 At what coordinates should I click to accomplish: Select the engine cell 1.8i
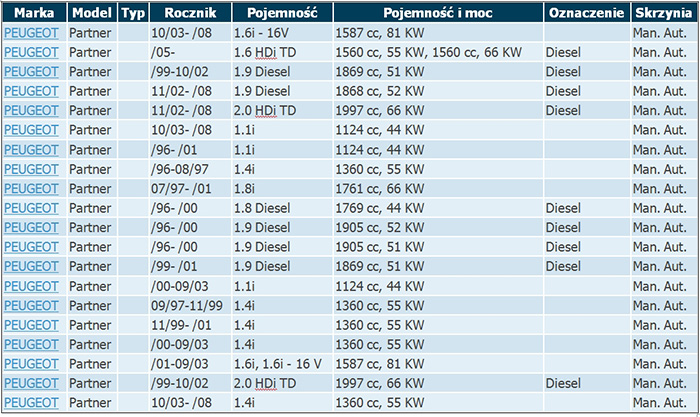coord(283,188)
